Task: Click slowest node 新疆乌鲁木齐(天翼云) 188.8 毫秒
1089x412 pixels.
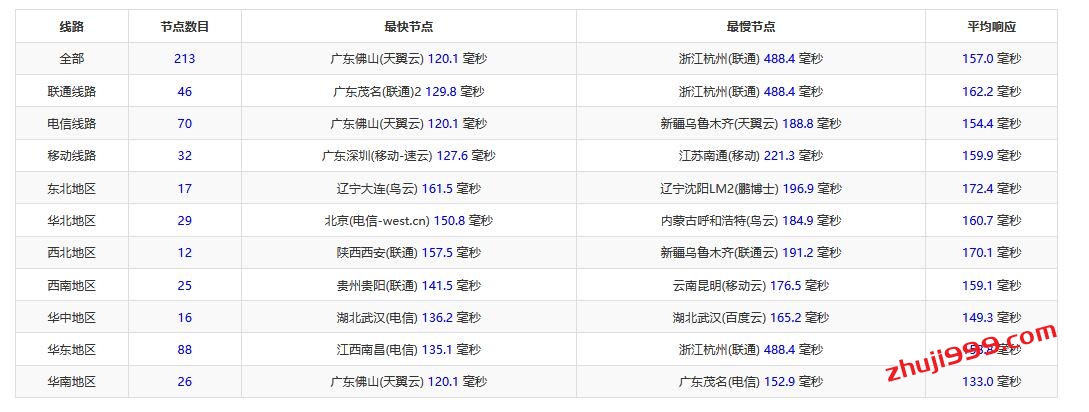Action: [x=751, y=124]
